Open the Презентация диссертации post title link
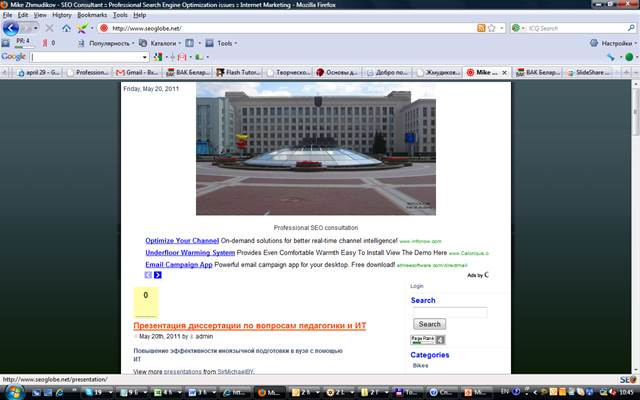 (x=249, y=325)
